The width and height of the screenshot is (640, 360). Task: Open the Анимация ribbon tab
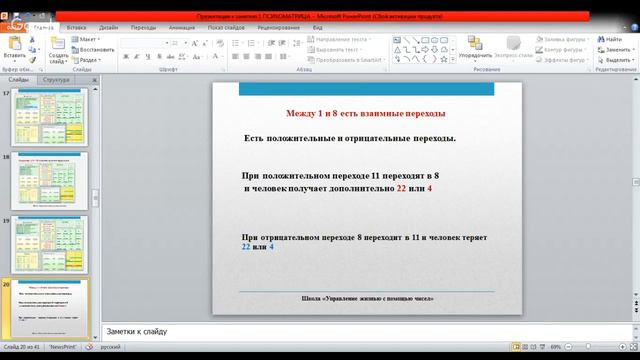(182, 28)
